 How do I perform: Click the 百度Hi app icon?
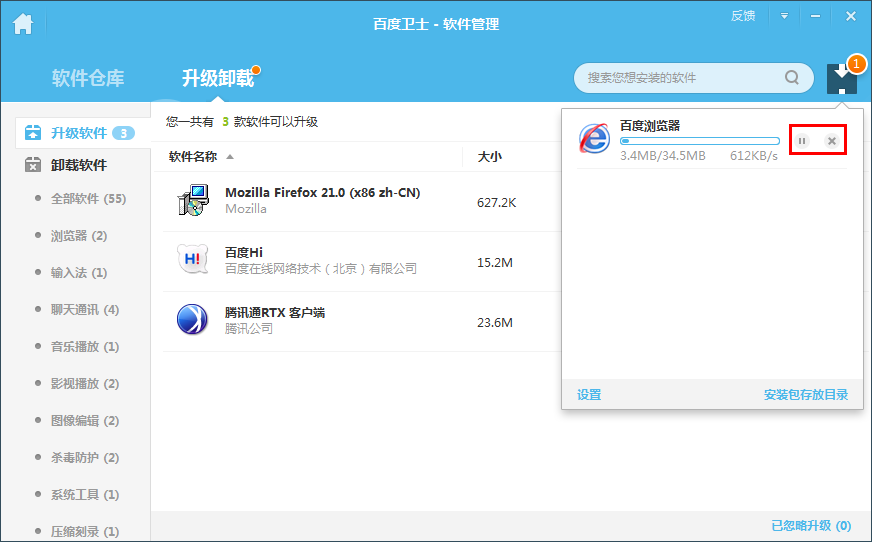(x=192, y=259)
